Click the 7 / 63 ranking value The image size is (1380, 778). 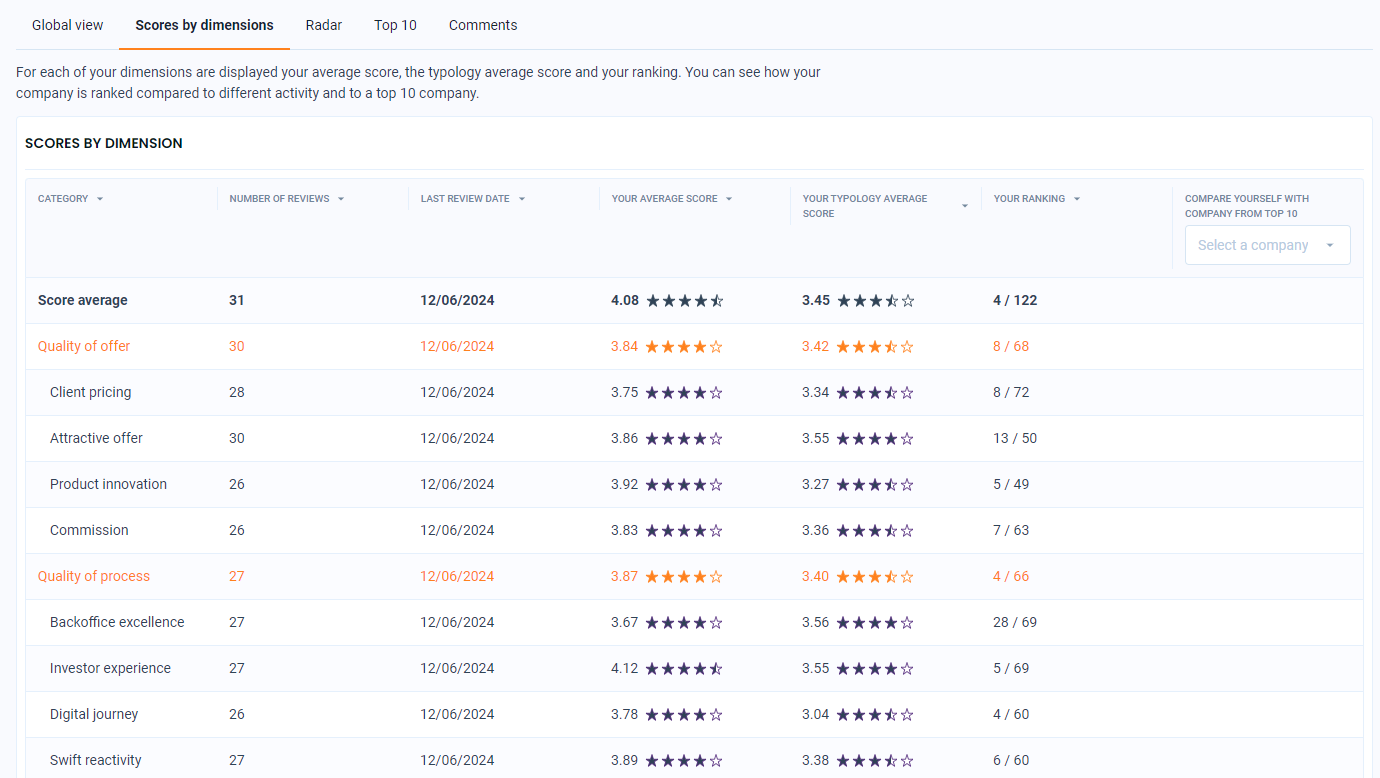(1011, 530)
